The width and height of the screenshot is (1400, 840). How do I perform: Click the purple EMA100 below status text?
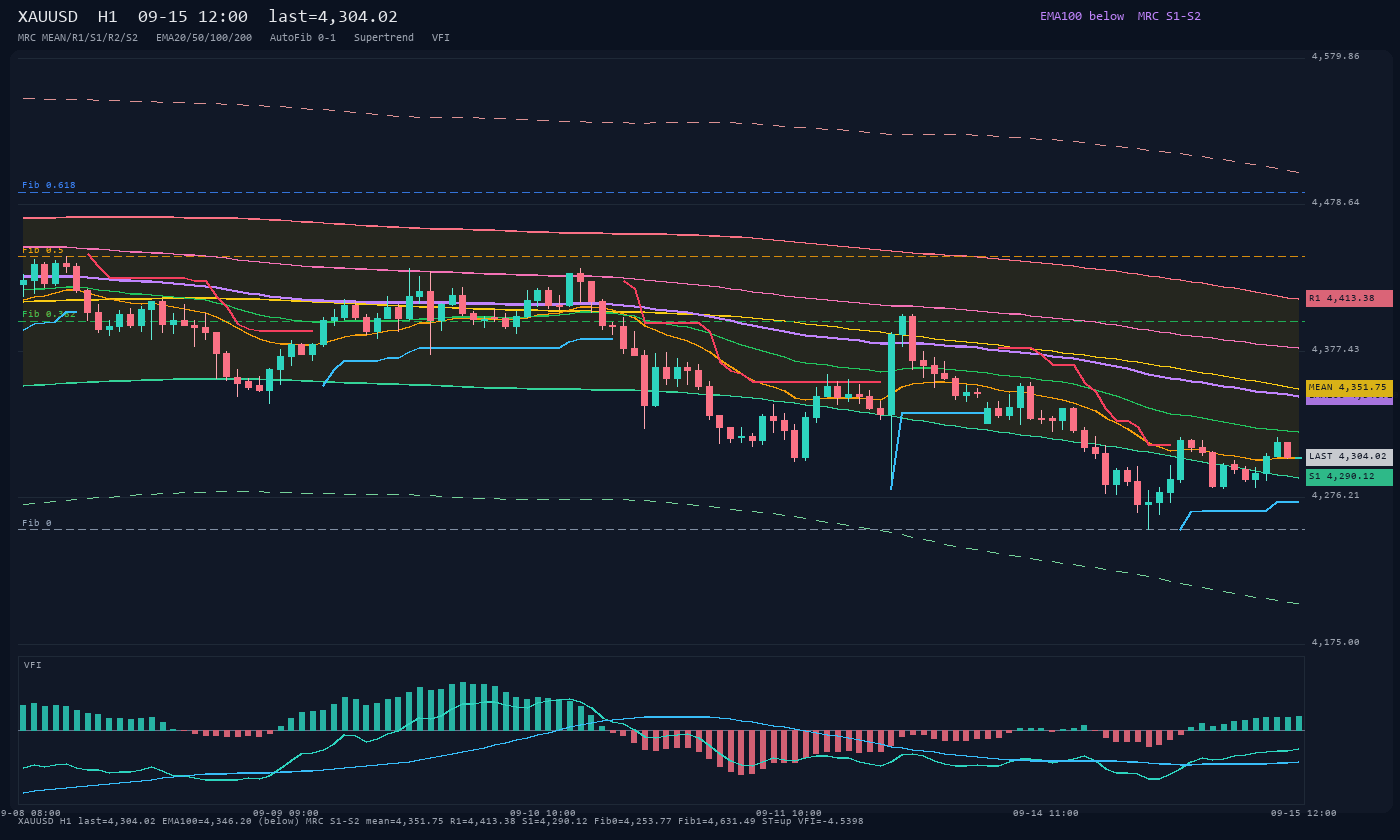(x=1082, y=16)
